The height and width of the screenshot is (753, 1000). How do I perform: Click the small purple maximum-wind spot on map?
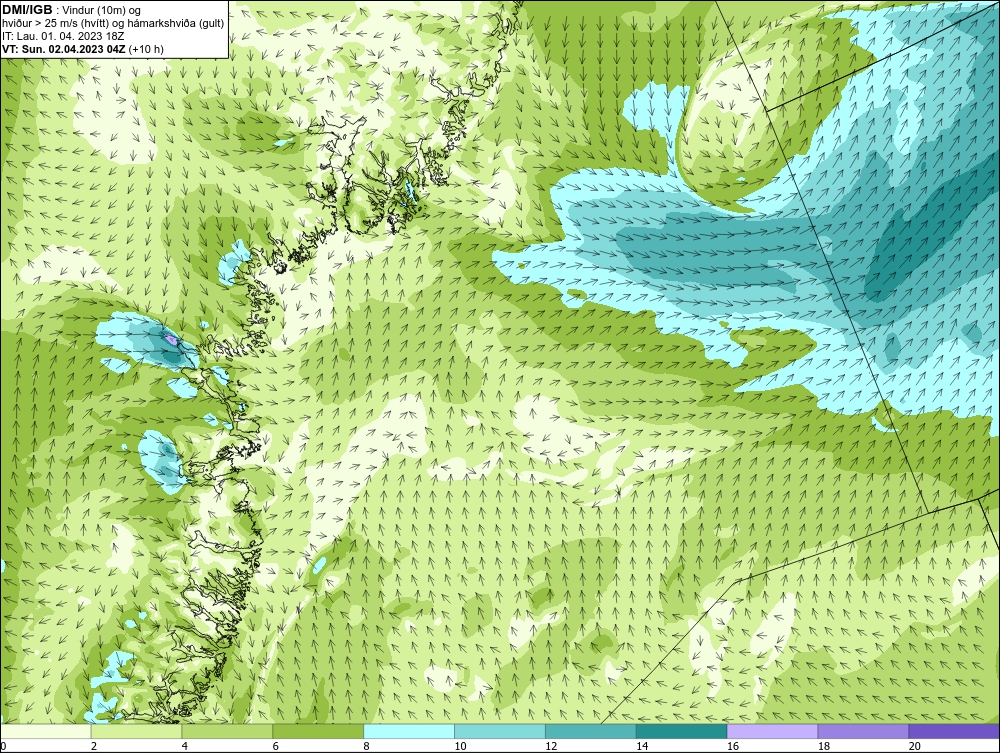tap(170, 339)
